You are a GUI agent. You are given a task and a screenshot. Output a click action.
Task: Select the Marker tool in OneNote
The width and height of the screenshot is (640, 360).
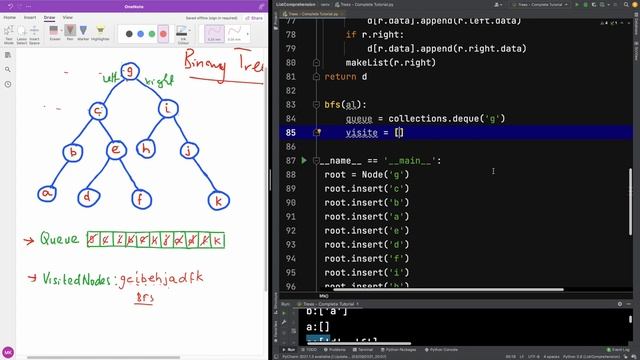pyautogui.click(x=83, y=33)
